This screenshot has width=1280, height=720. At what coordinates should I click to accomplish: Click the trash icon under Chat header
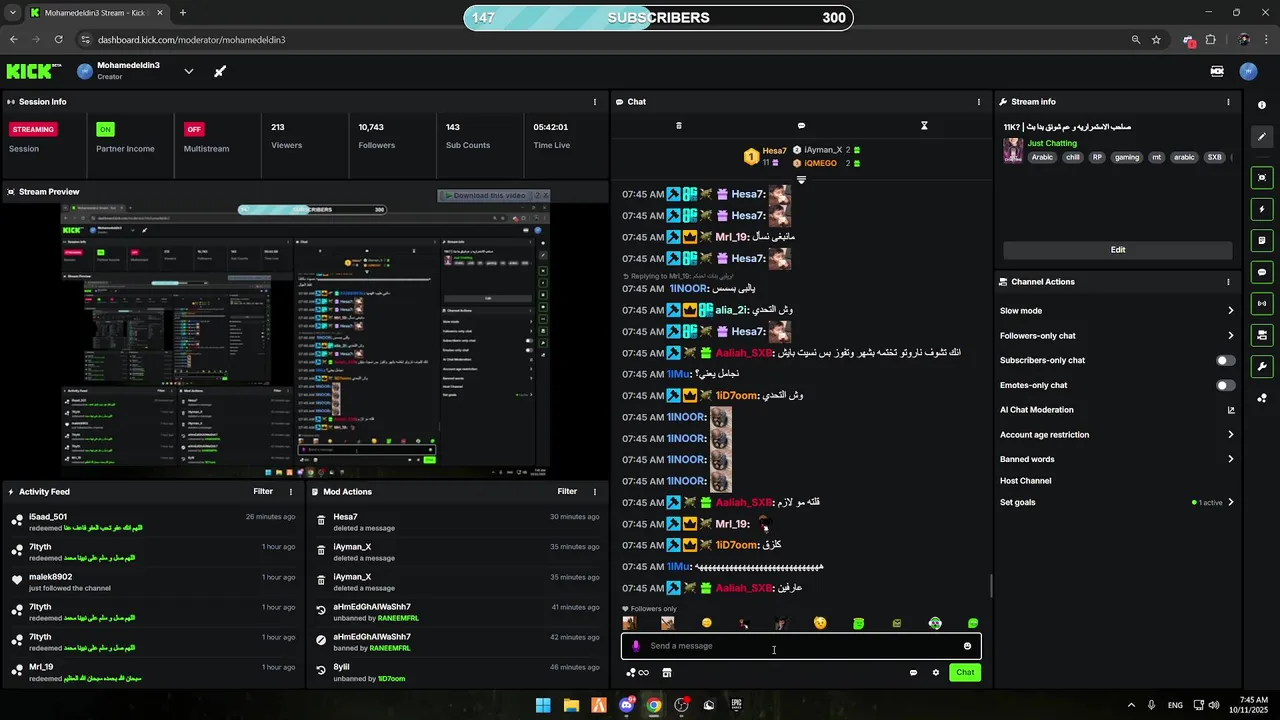[679, 126]
